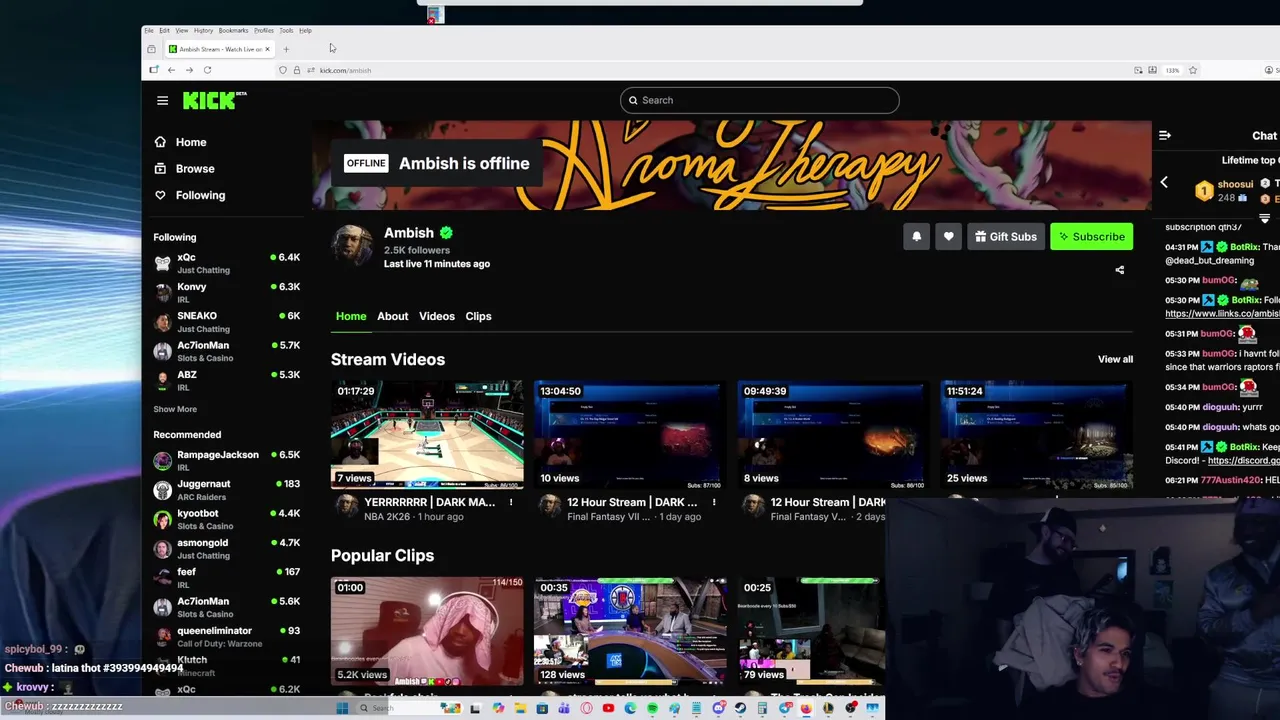Open the 09:49:39 stream video thumbnail
The width and height of the screenshot is (1280, 720).
pyautogui.click(x=833, y=435)
